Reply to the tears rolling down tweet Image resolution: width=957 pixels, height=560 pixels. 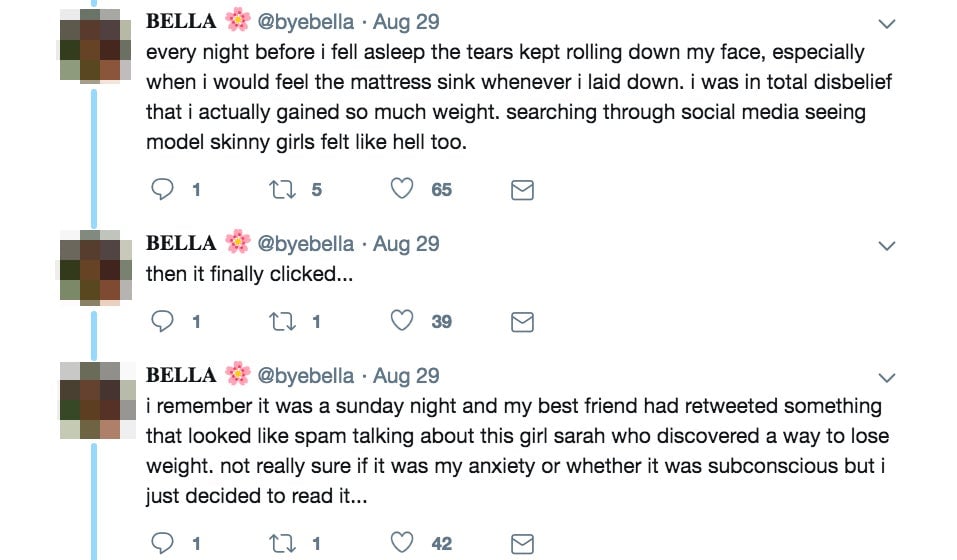click(161, 189)
